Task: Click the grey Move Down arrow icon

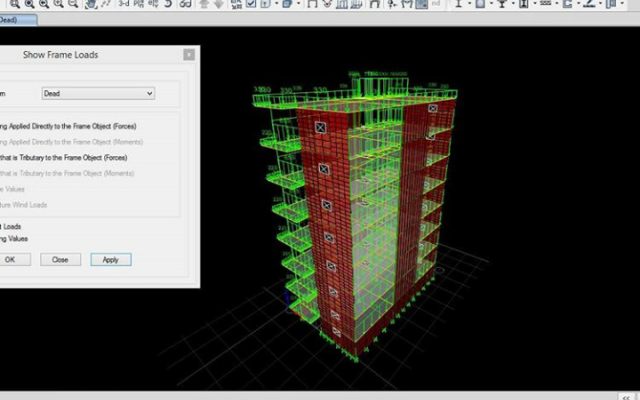Action: point(219,4)
